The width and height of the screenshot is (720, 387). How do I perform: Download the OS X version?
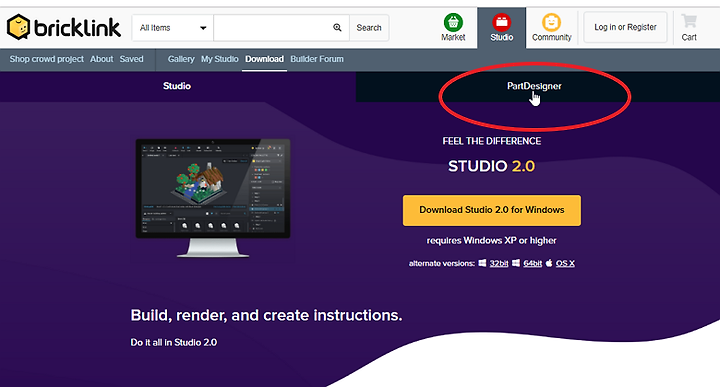coord(565,264)
